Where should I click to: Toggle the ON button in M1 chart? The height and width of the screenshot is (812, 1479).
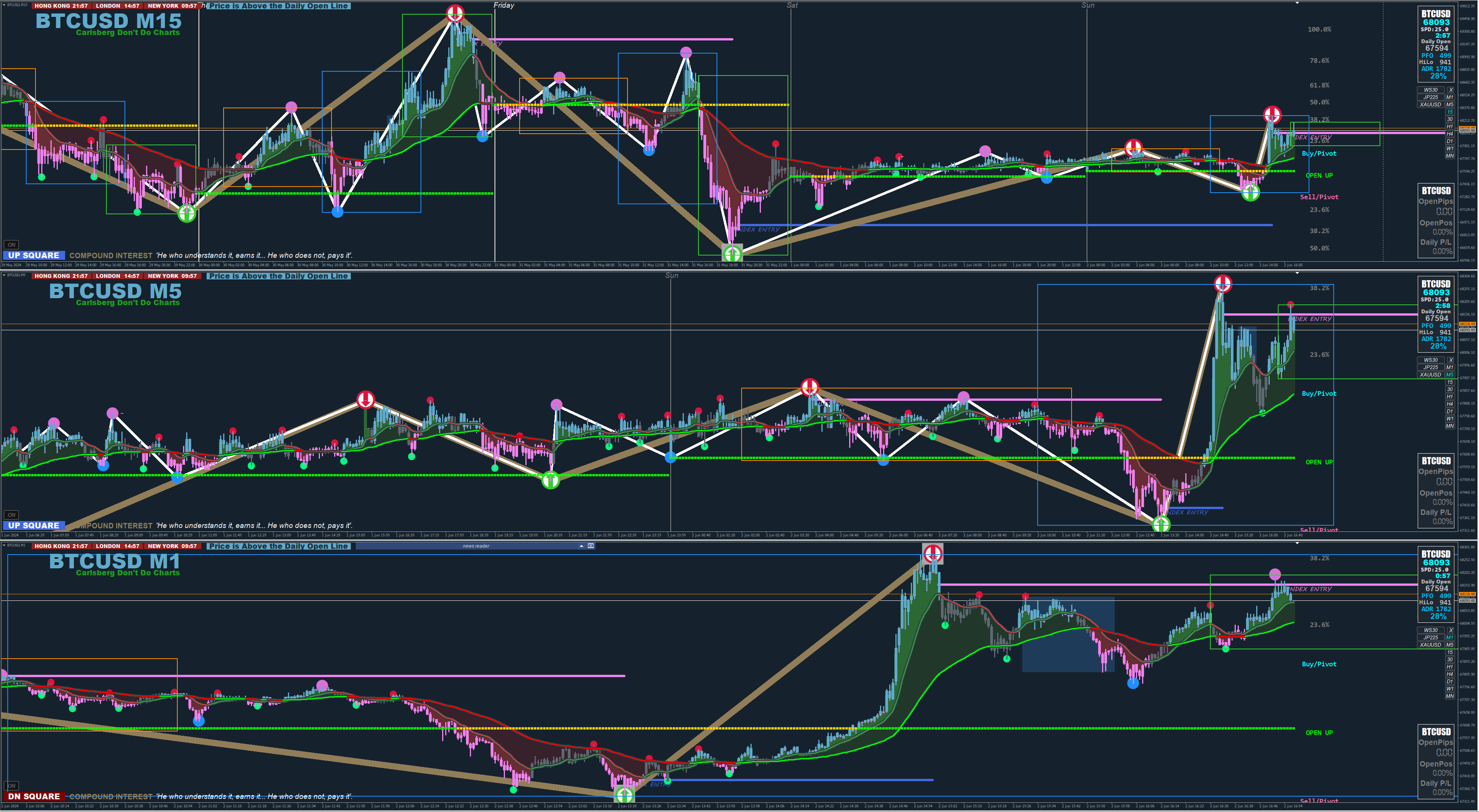12,786
